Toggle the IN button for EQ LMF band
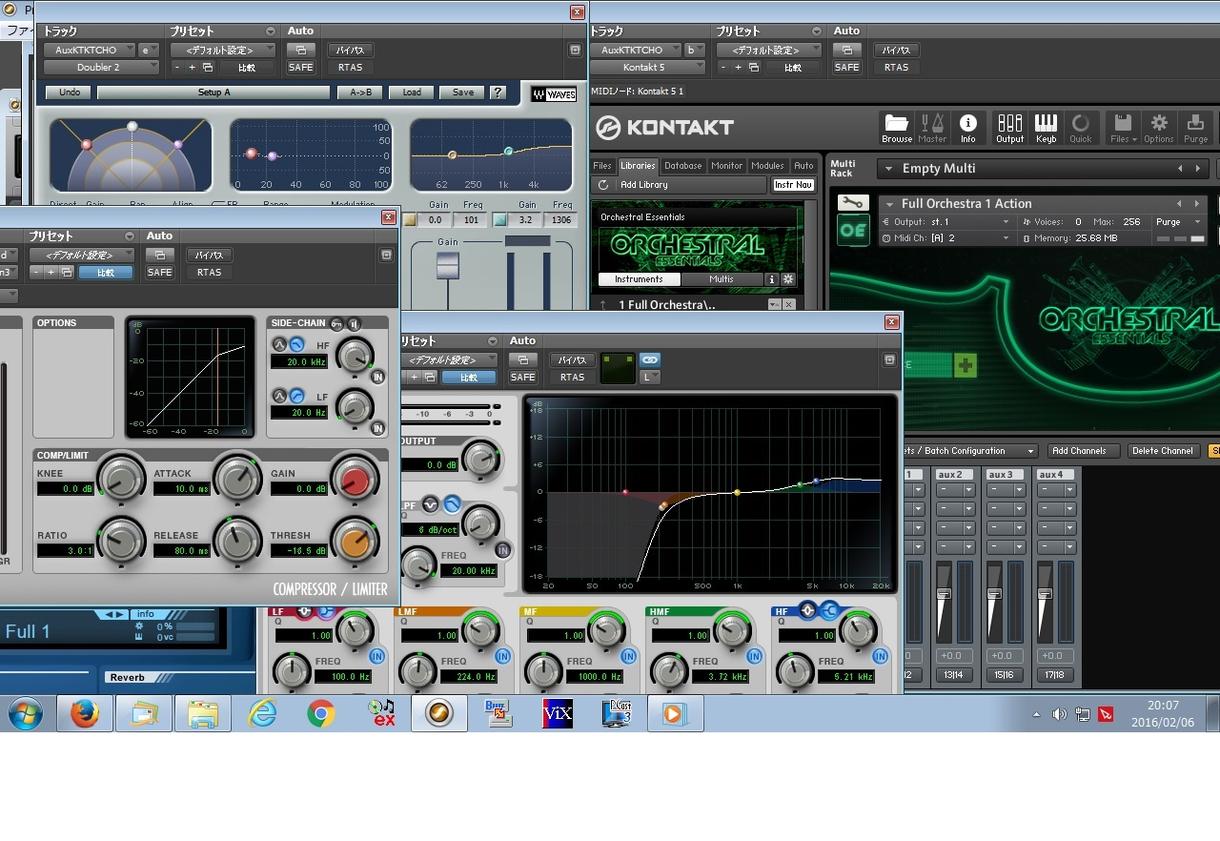 [502, 656]
